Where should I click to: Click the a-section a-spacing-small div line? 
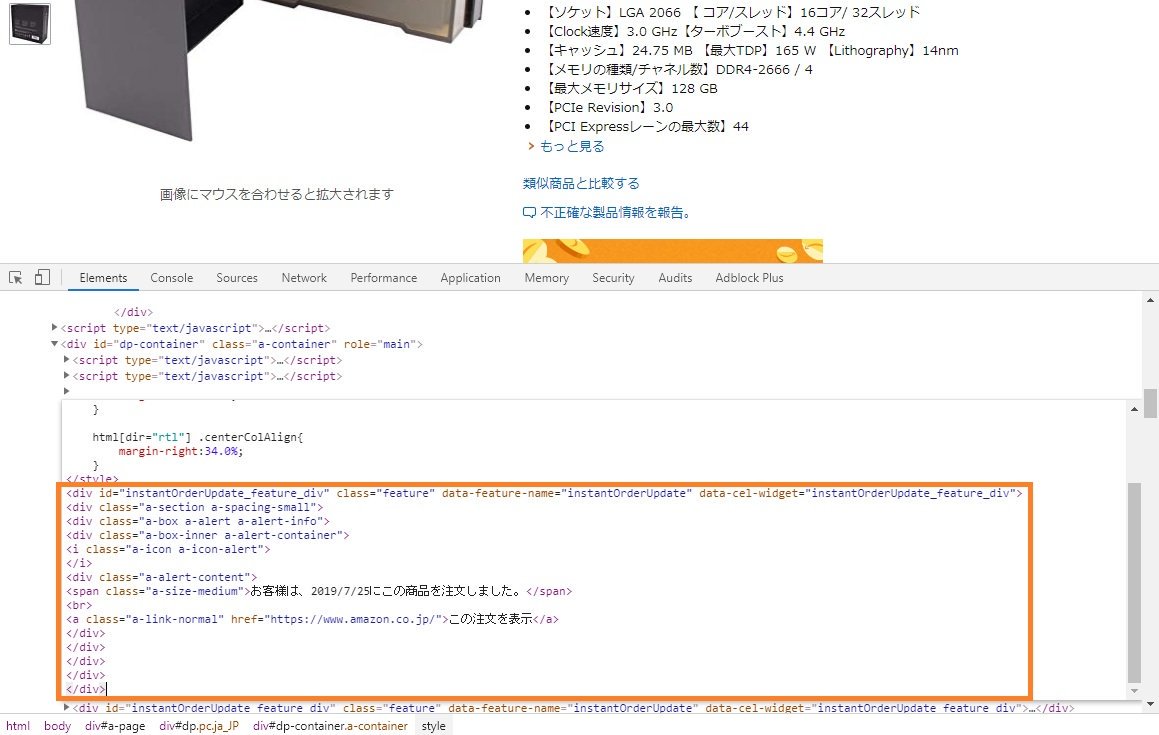coord(194,507)
